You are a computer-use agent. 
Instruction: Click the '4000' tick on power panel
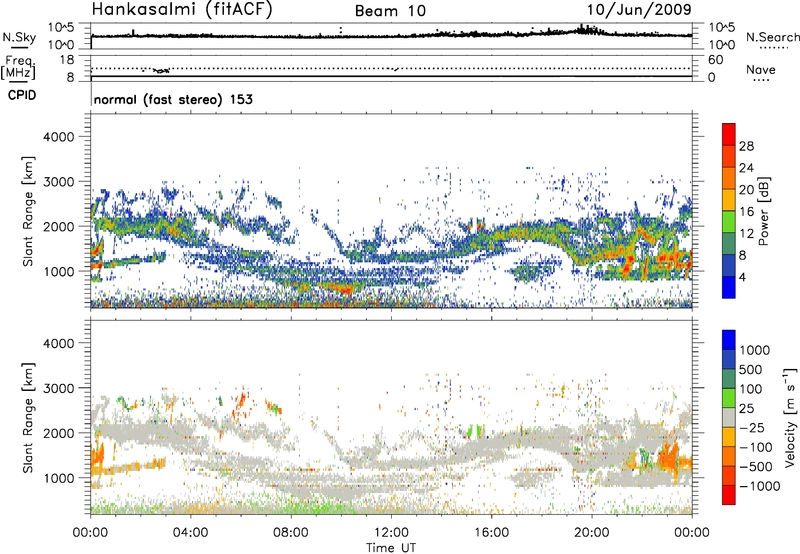point(59,137)
